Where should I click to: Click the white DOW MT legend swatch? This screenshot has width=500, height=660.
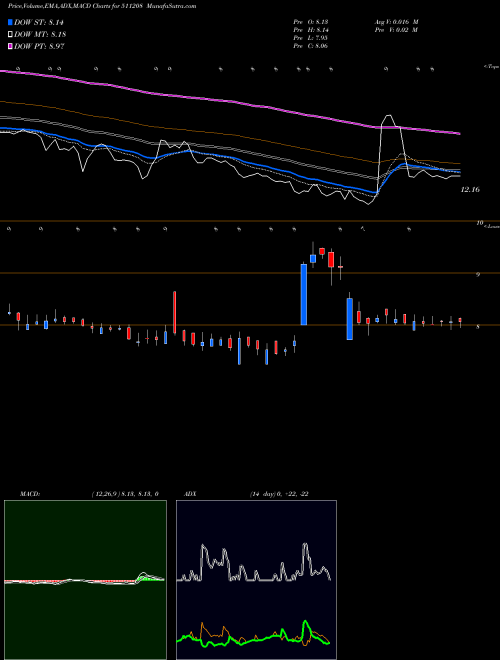(x=11, y=34)
